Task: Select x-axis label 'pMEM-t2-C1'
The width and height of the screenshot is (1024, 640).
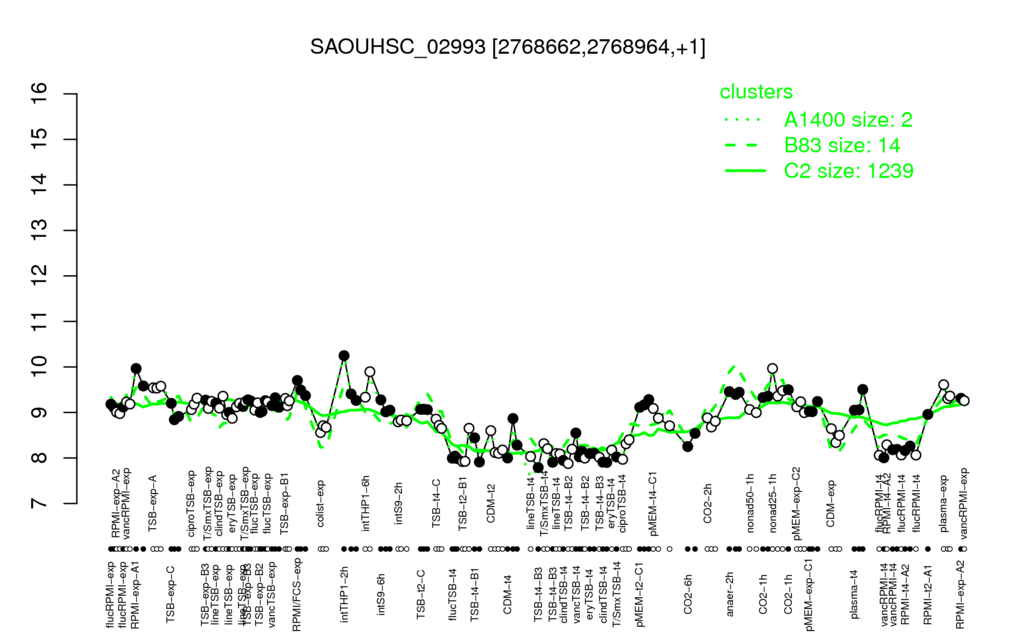Action: point(639,594)
